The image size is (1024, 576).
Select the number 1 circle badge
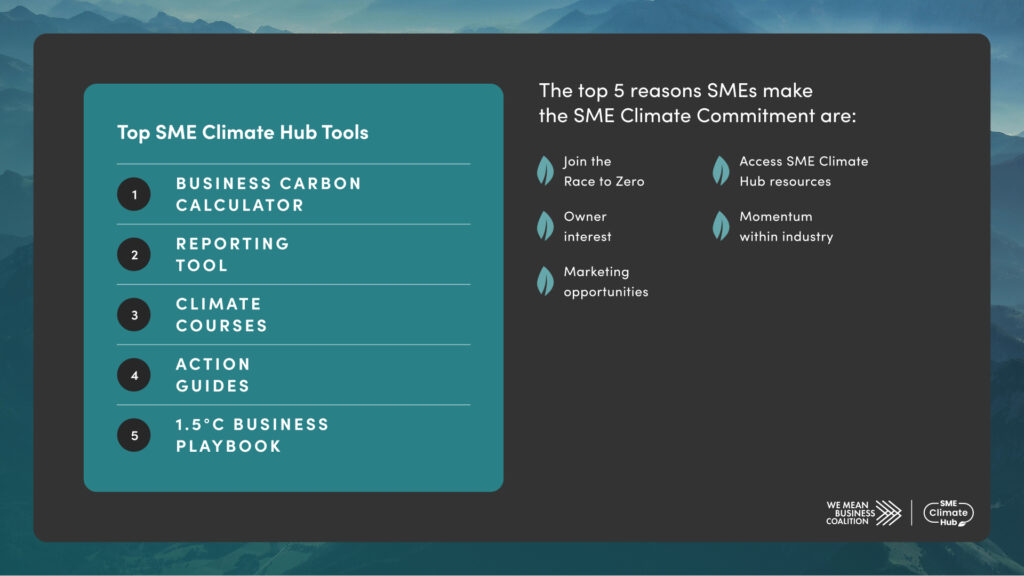[x=134, y=194]
